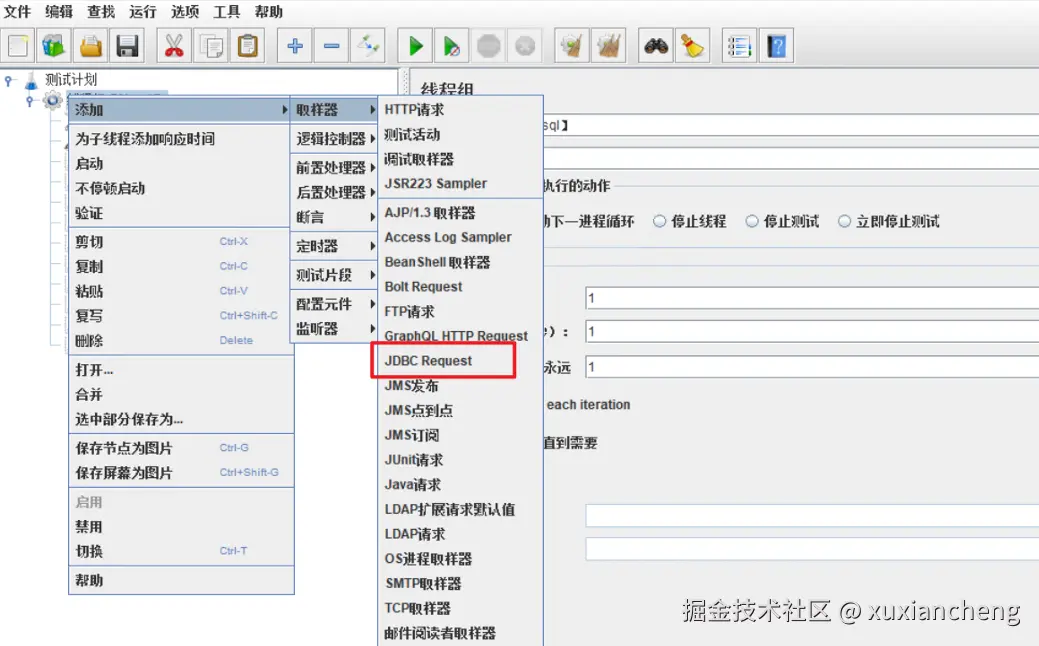Select JSR223 Sampler entry
Viewport: 1039px width, 646px height.
461,184
